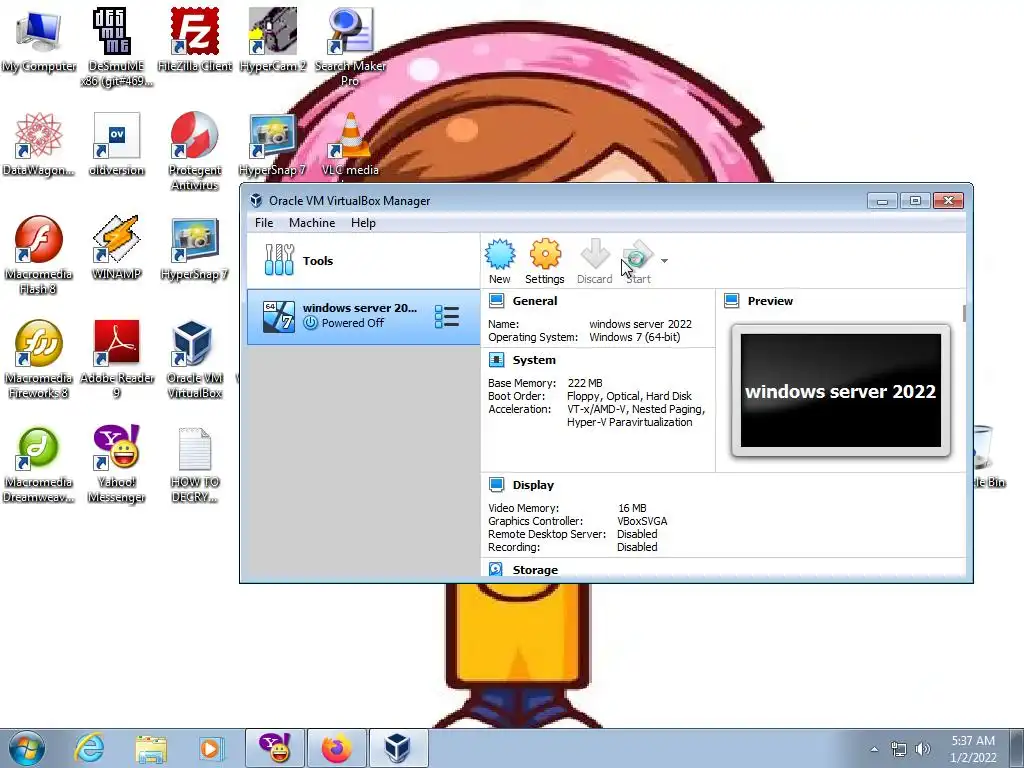
Task: Select Search Maker Pro desktop shortcut
Action: tap(350, 47)
